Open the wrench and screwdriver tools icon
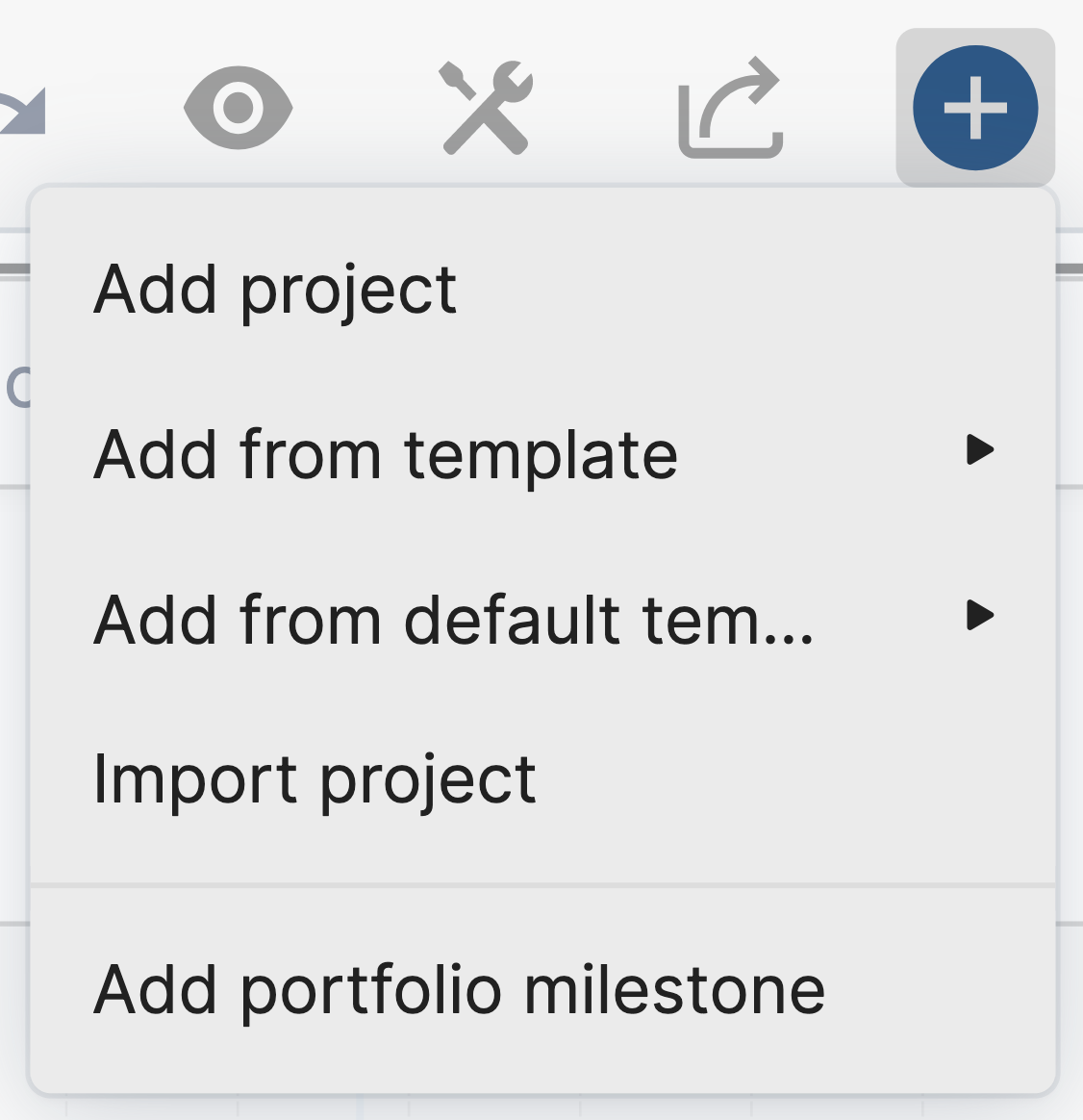 click(x=486, y=108)
